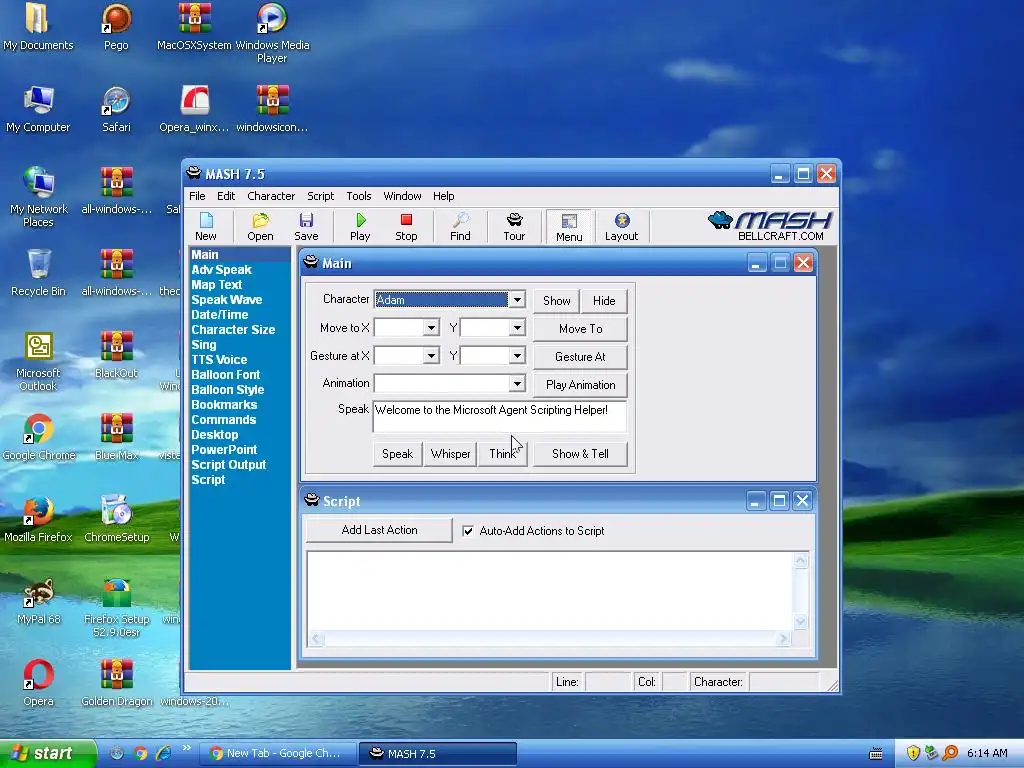Select the Mozilla Firefox desktop shortcut
1024x768 pixels.
click(x=38, y=520)
